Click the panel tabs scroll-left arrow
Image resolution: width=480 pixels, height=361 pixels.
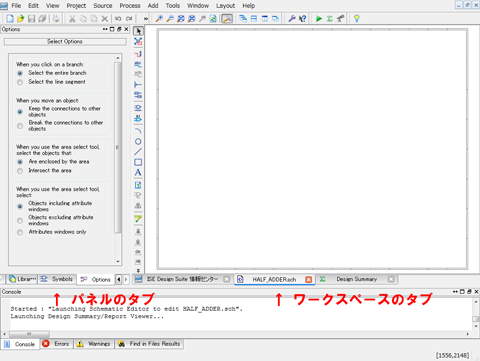tap(119, 279)
